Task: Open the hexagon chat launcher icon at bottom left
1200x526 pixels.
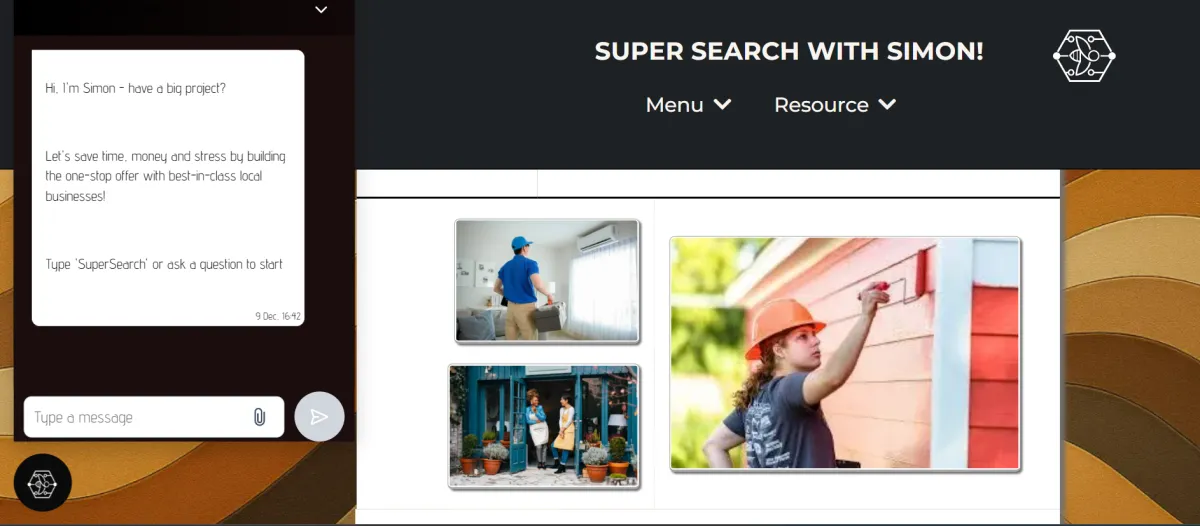Action: (x=43, y=483)
